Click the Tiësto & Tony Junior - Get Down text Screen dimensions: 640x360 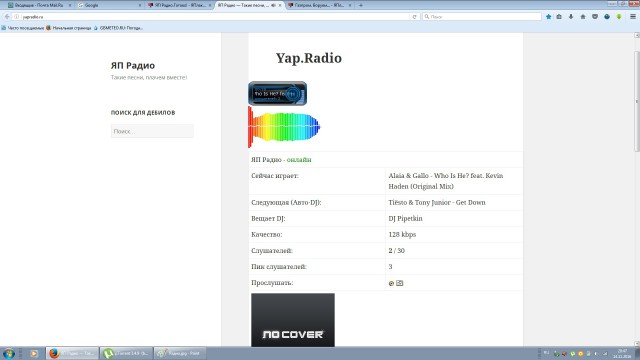(437, 202)
